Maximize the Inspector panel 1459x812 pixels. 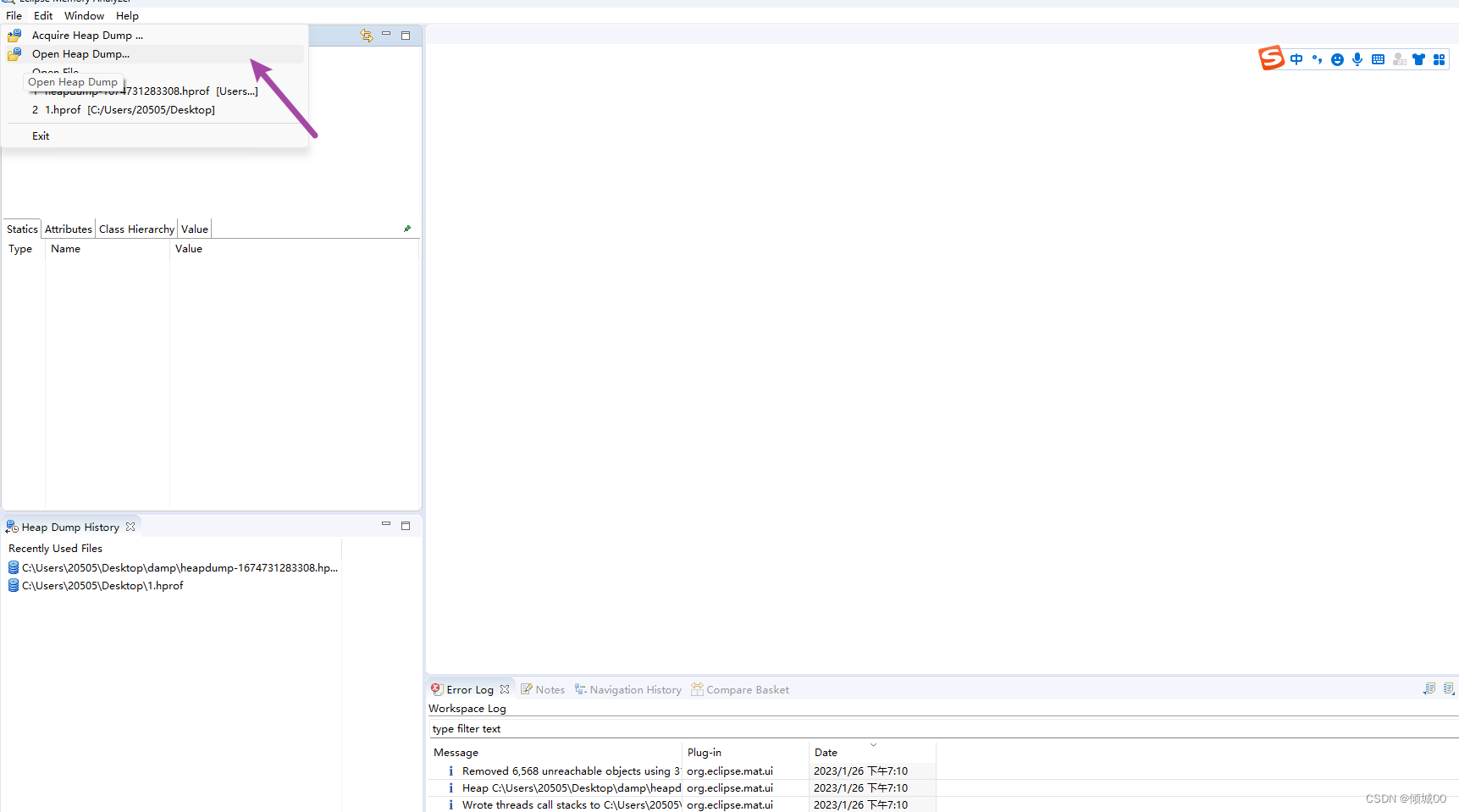tap(406, 36)
